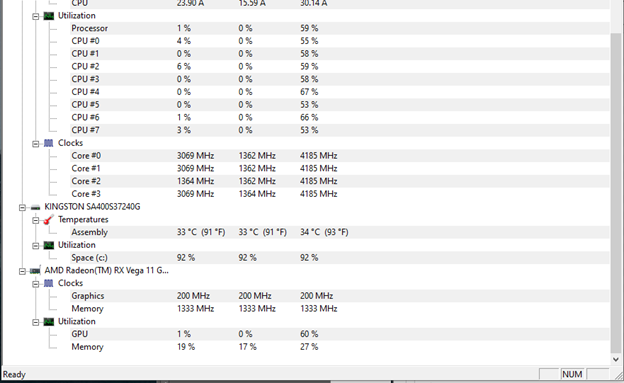The width and height of the screenshot is (624, 383).
Task: Click the CPU Utilization graph icon
Action: coord(49,16)
